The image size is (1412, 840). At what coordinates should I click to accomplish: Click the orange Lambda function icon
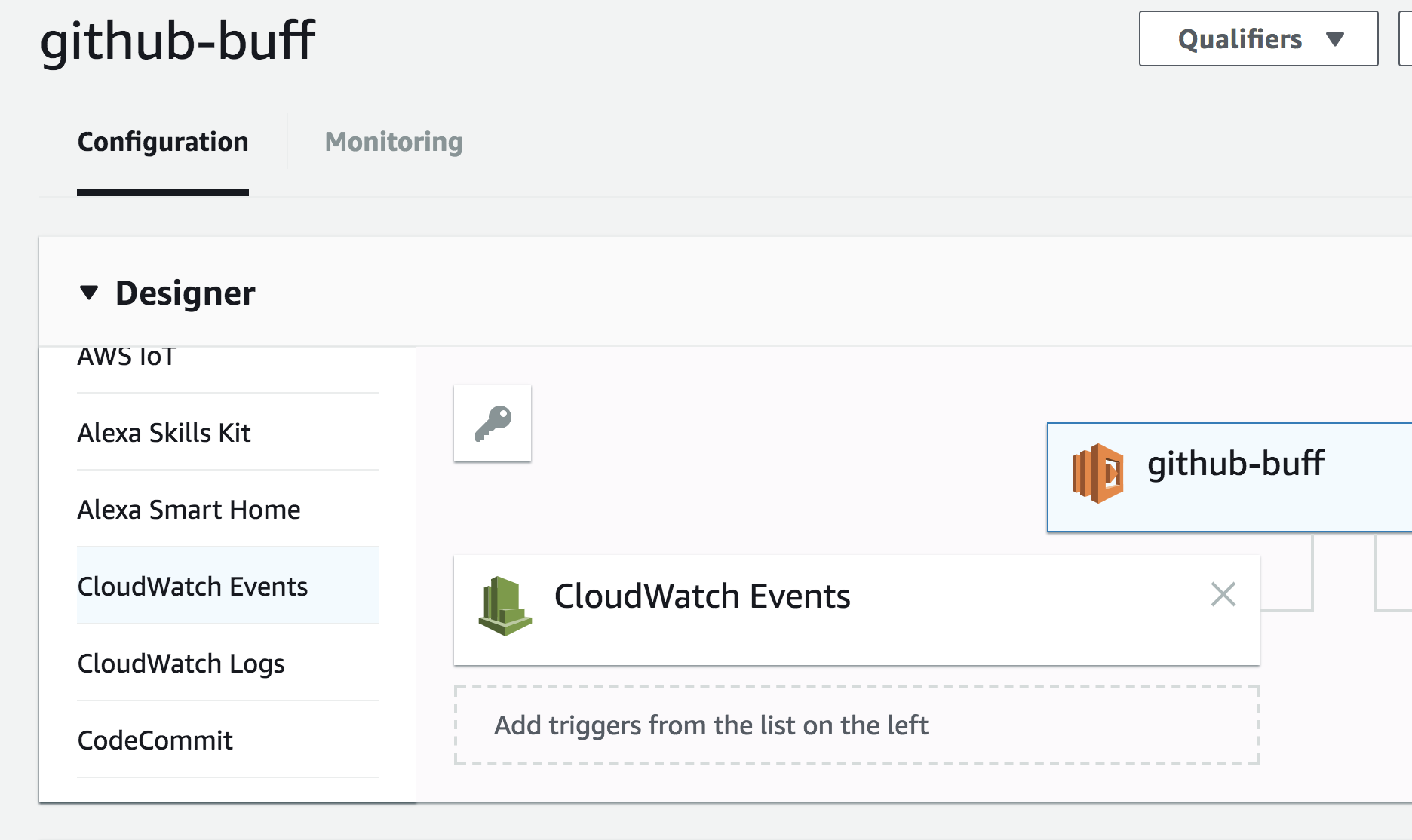[x=1098, y=474]
